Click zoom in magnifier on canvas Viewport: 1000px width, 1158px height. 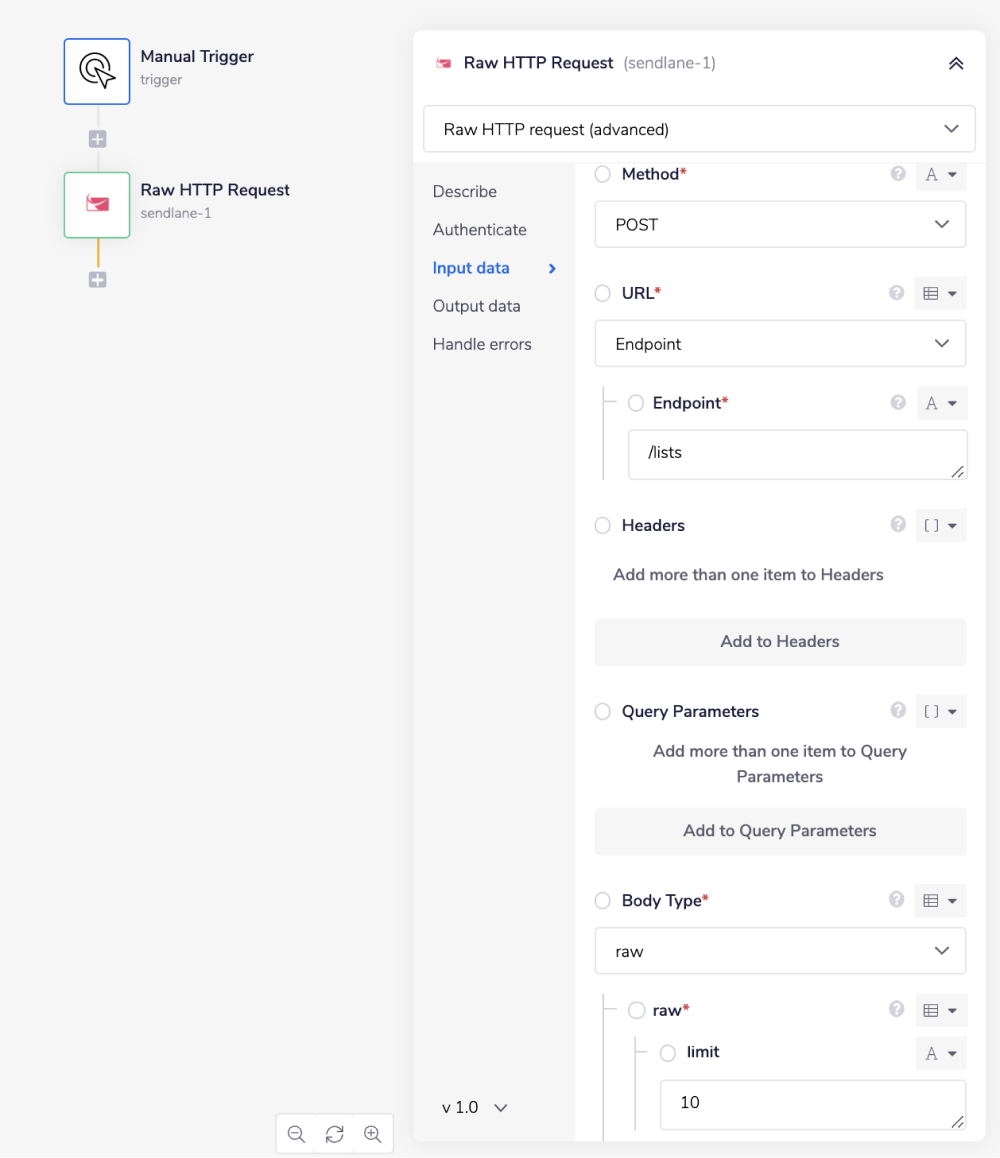pos(372,1134)
